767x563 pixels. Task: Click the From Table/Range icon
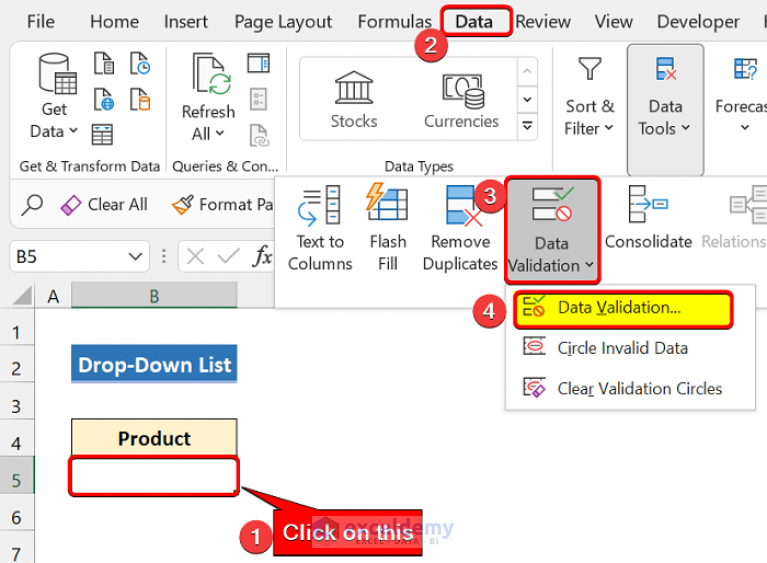click(x=102, y=135)
